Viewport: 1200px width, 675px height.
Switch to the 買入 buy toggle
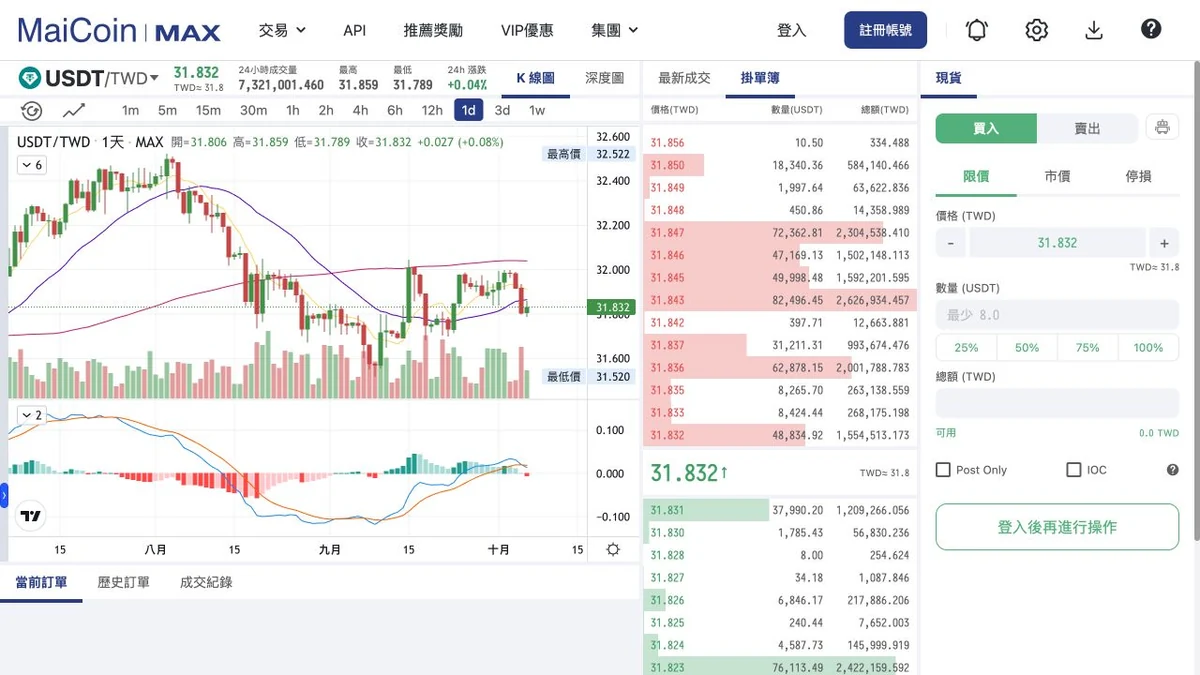(x=986, y=128)
